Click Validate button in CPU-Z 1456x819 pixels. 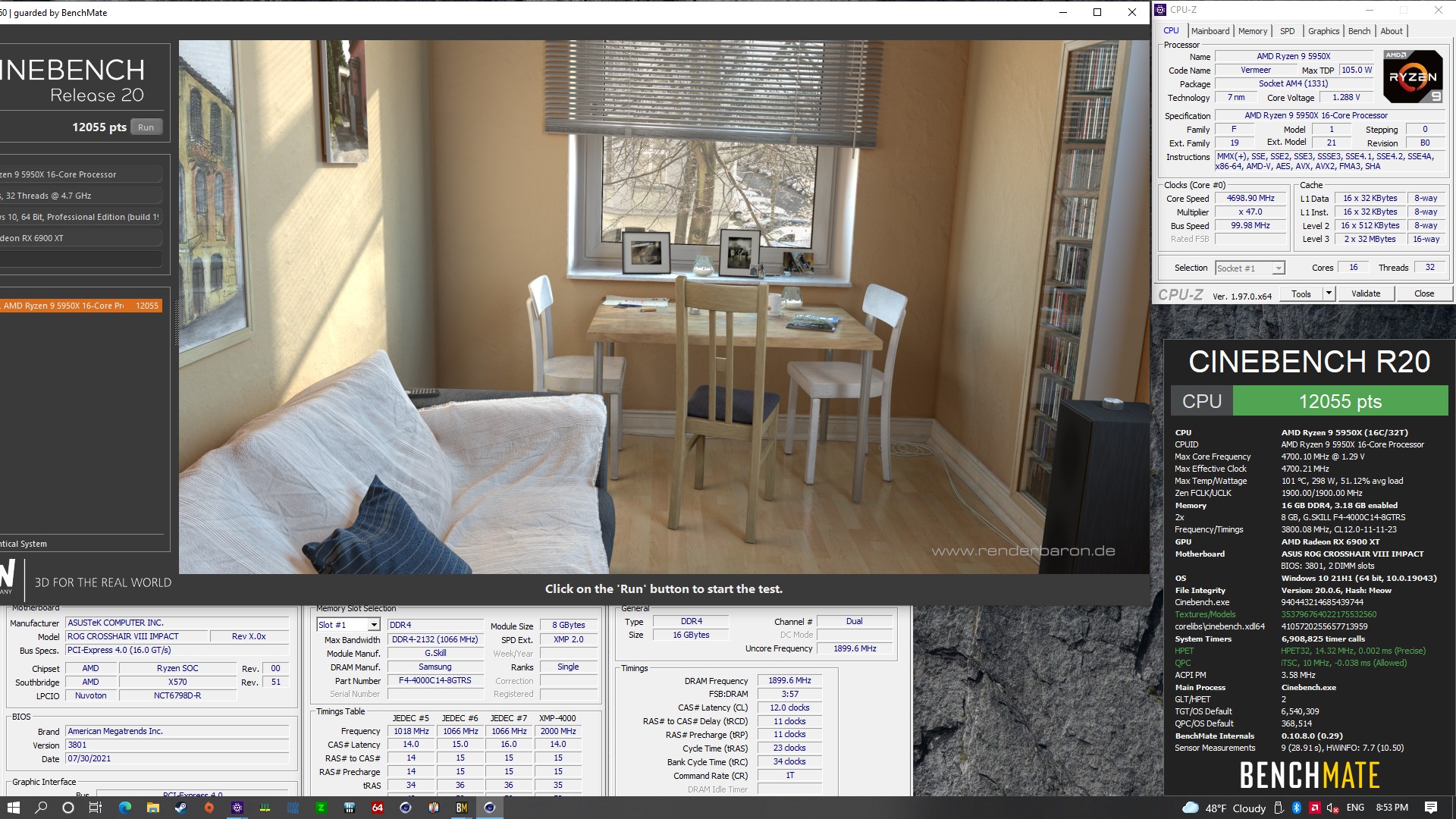pyautogui.click(x=1366, y=294)
